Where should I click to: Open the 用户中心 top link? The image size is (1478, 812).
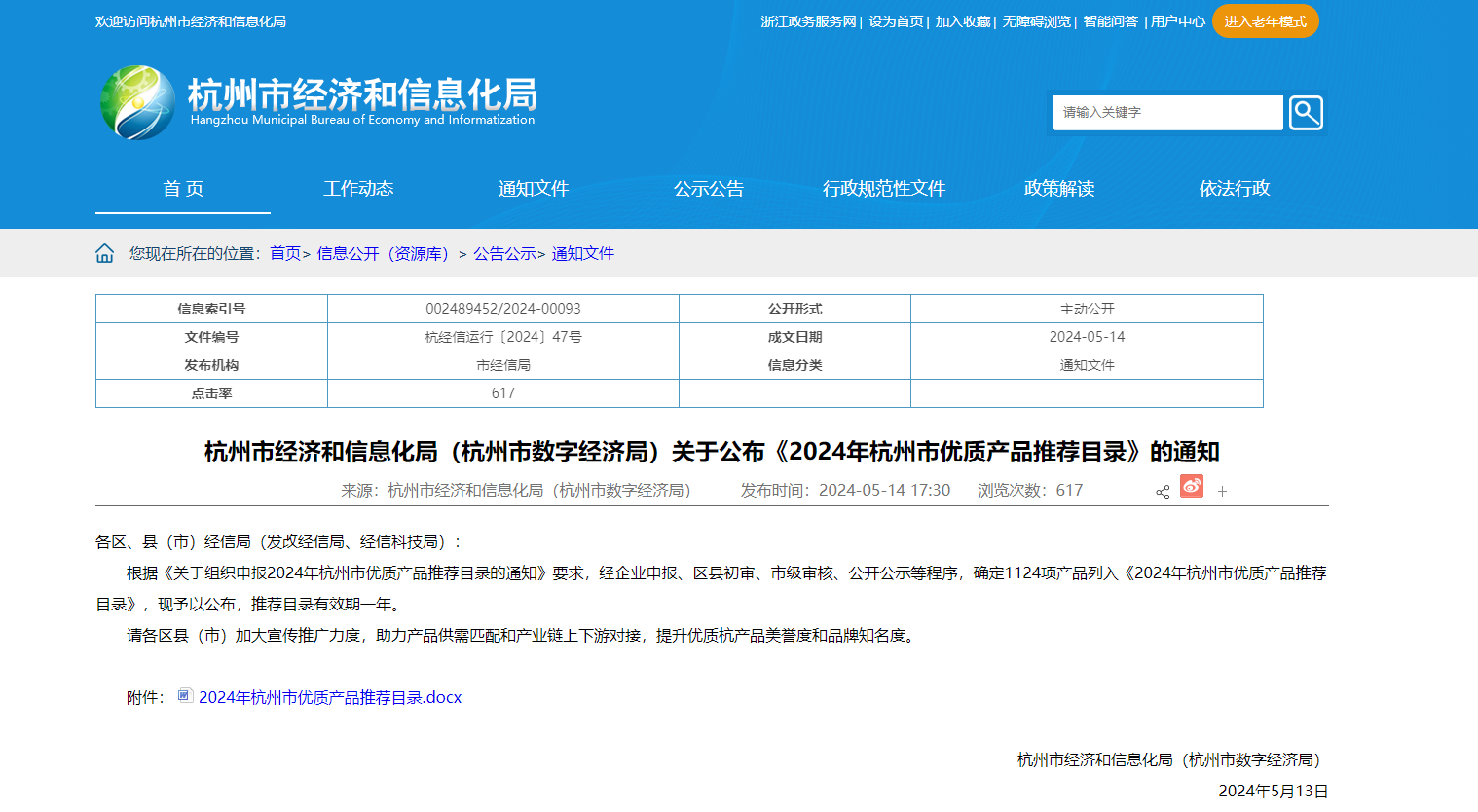point(1178,21)
